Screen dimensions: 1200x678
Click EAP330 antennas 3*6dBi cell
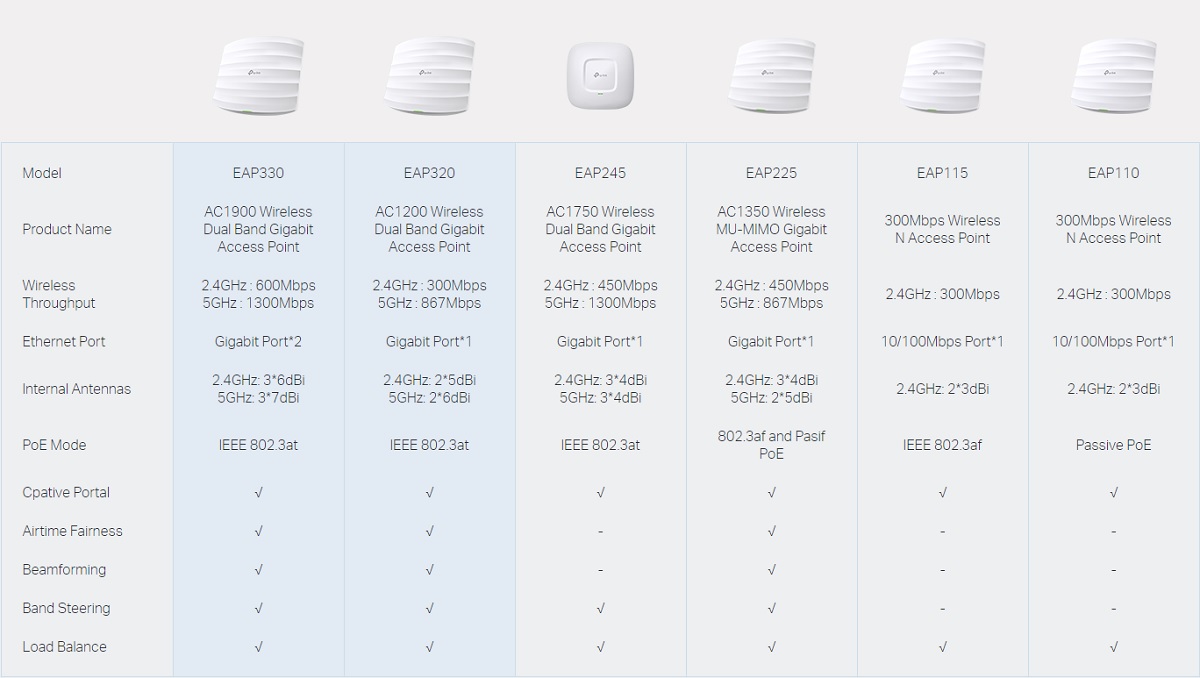258,389
